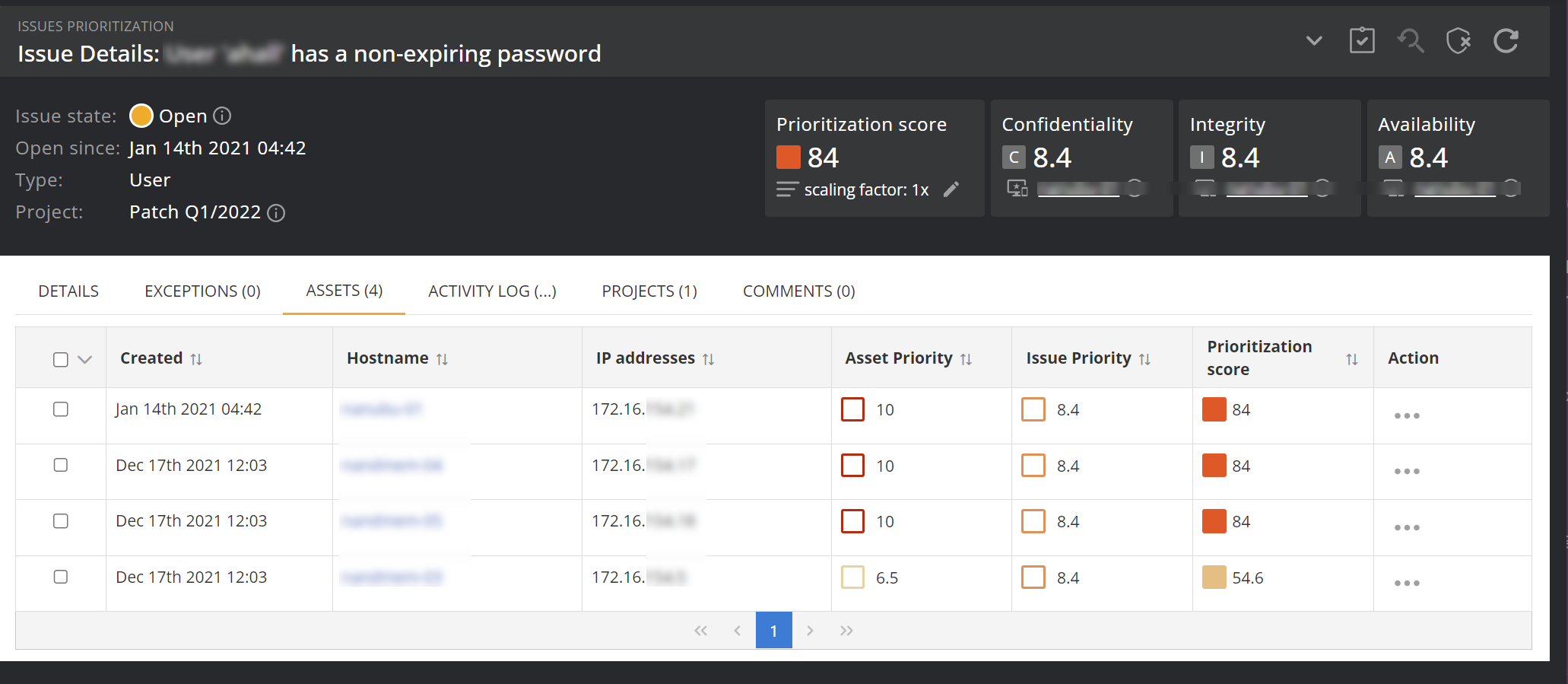Jump to the last page of assets
Screen dimensions: 1568x684
[x=846, y=631]
